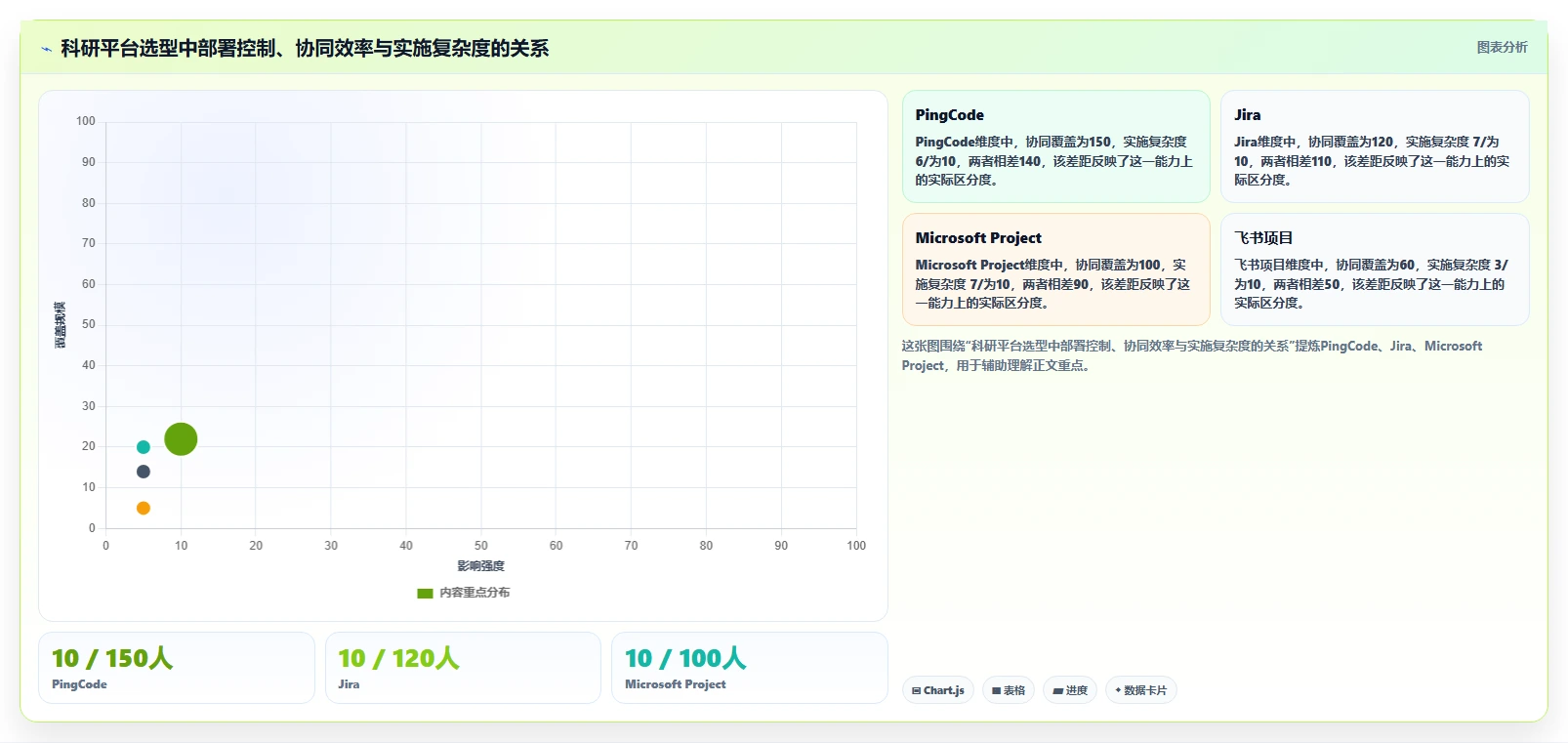The height and width of the screenshot is (743, 1568).
Task: Click the 10 / 150人 PingCode stat card
Action: pyautogui.click(x=177, y=668)
